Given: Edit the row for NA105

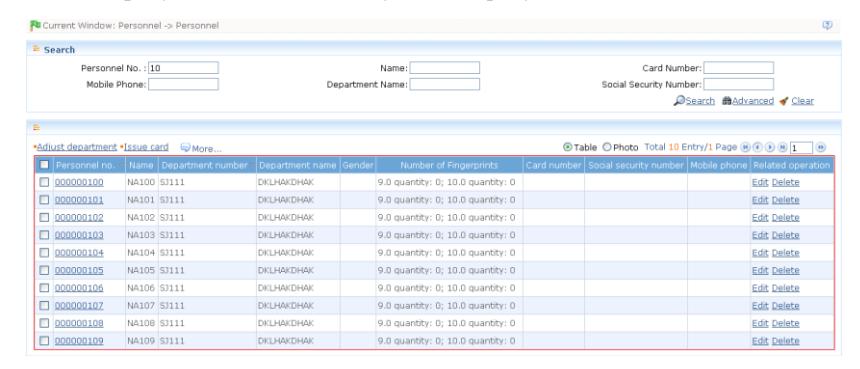Looking at the screenshot, I should click(x=760, y=270).
